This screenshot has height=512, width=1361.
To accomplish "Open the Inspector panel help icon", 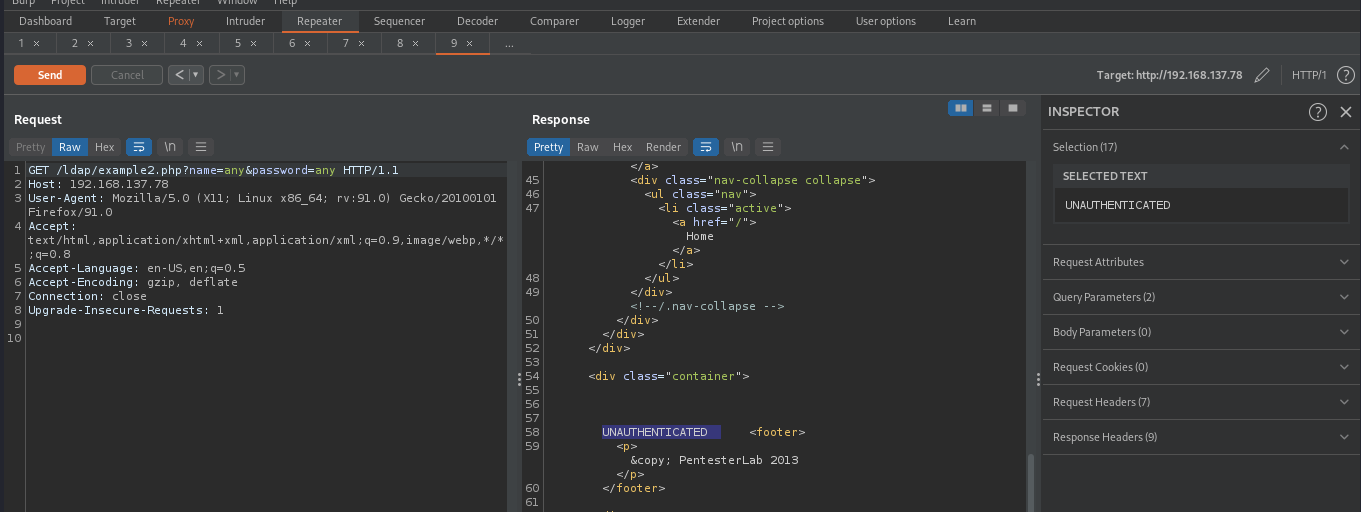I will coord(1318,112).
